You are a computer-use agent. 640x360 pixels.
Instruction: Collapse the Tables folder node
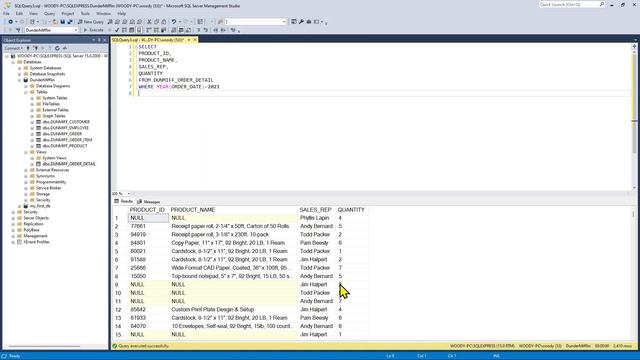click(26, 92)
